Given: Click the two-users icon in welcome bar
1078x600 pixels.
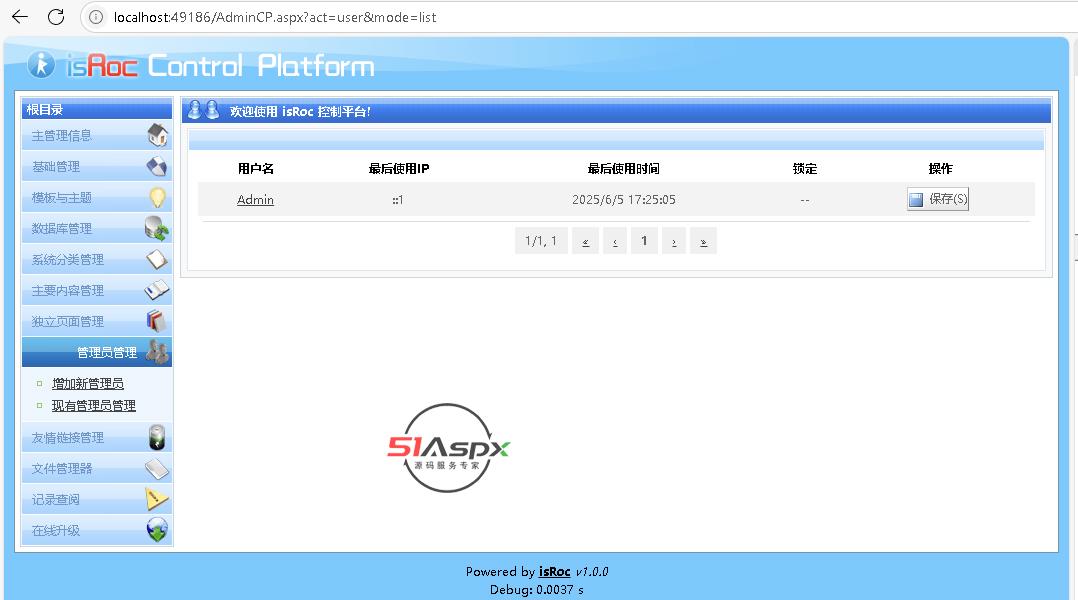Looking at the screenshot, I should (x=204, y=110).
